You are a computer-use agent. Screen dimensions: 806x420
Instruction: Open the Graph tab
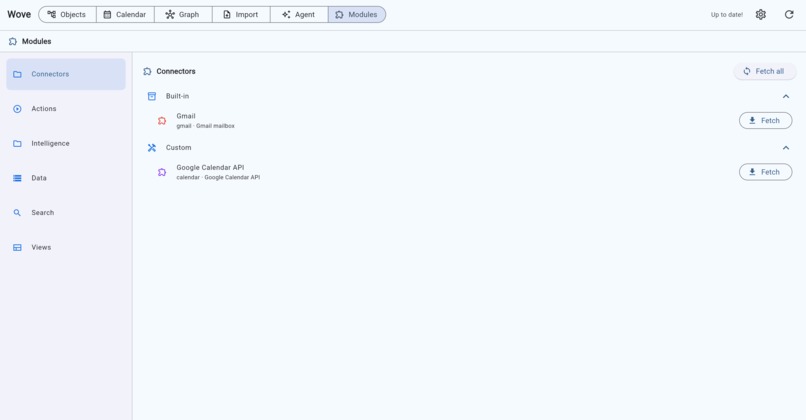[x=183, y=14]
